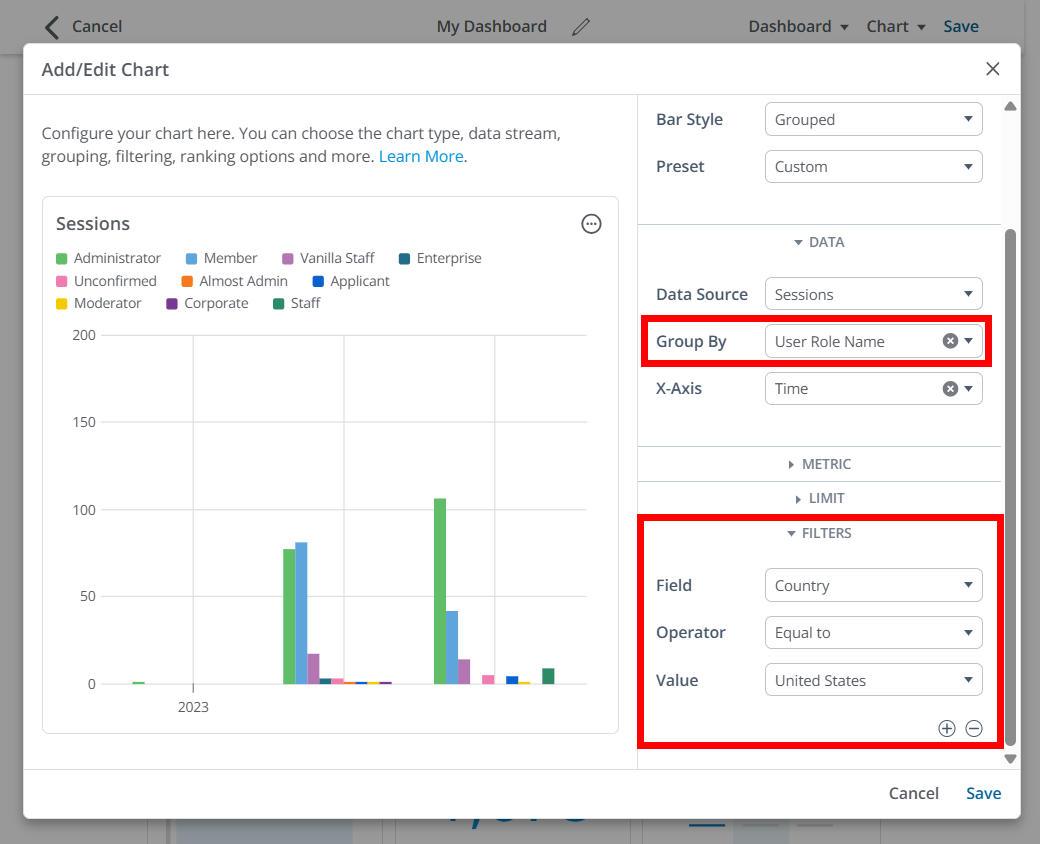
Task: Open the filter Operator dropdown
Action: click(x=874, y=632)
